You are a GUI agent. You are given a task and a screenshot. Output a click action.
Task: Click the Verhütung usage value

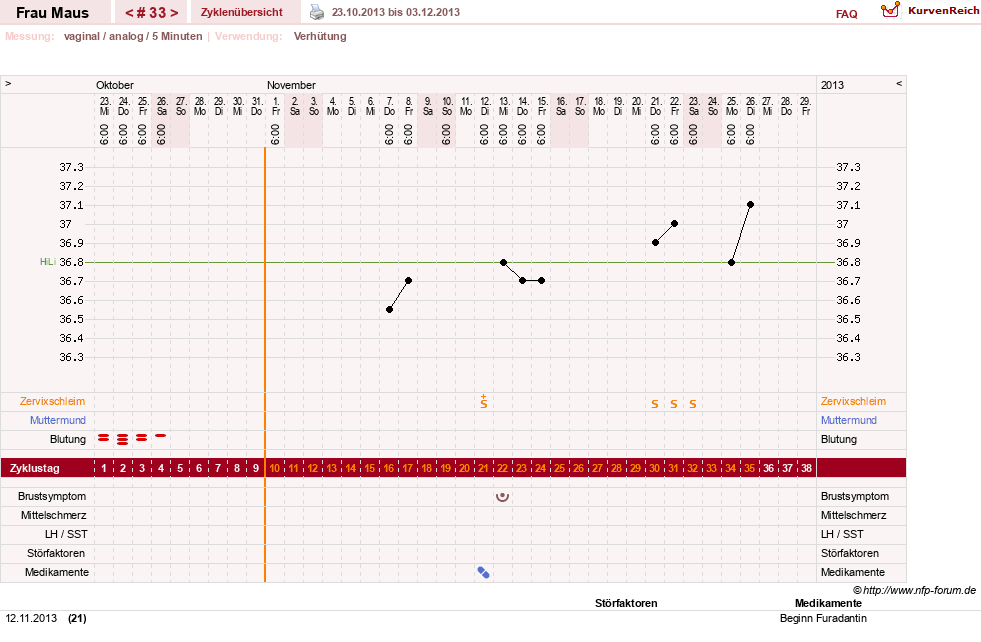[320, 36]
